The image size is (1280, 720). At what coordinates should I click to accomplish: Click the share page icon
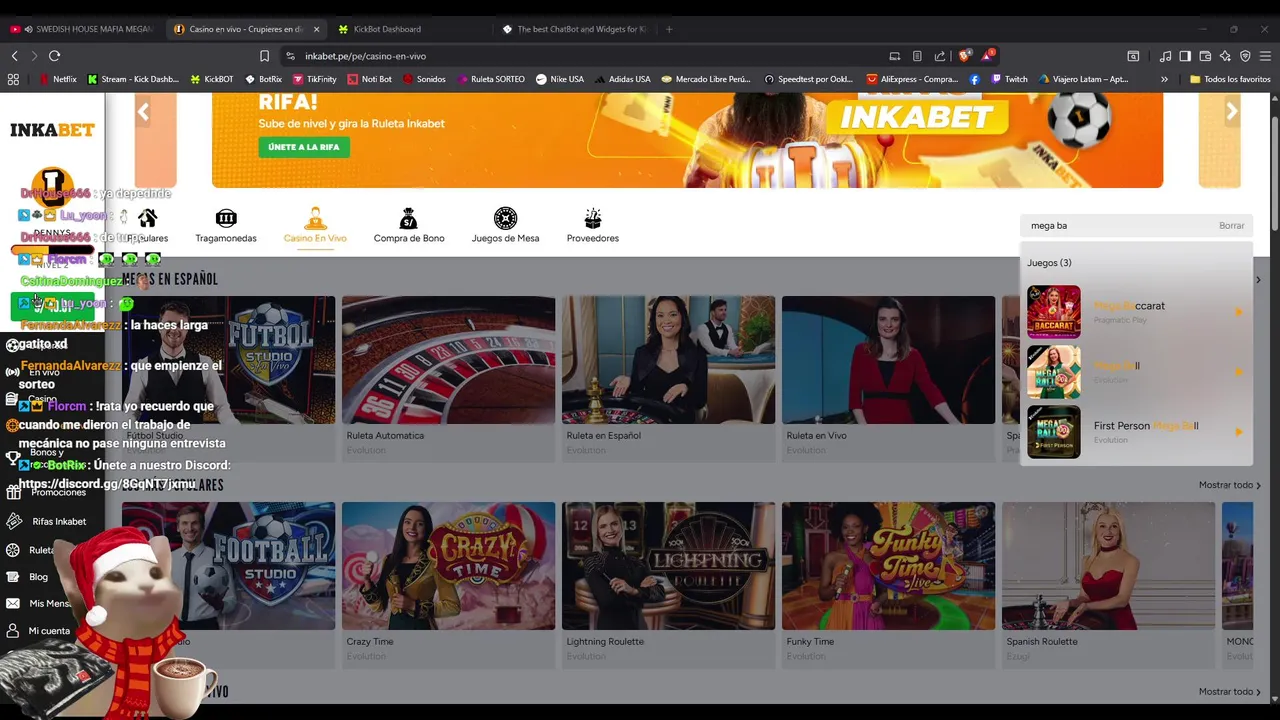pos(940,56)
